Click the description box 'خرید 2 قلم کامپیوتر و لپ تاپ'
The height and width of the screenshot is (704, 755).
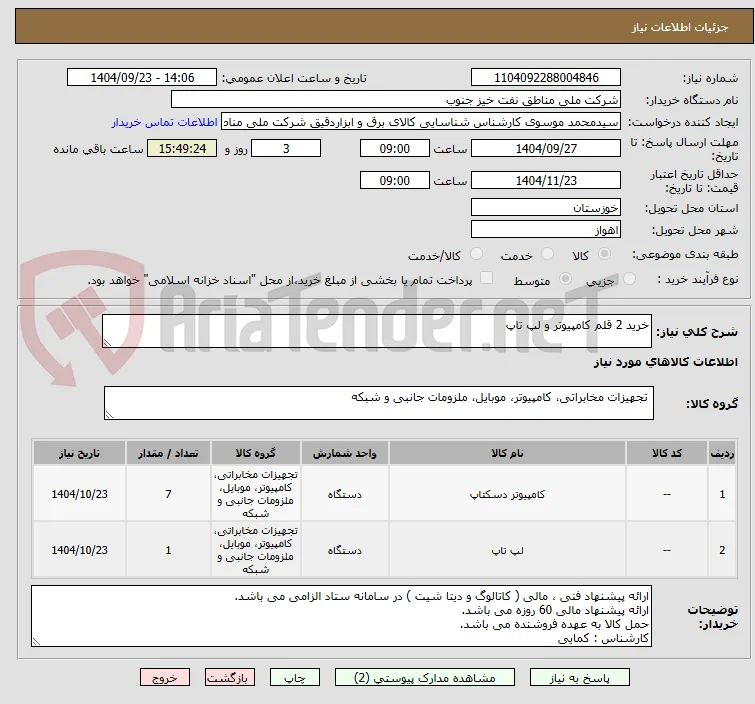pyautogui.click(x=377, y=331)
